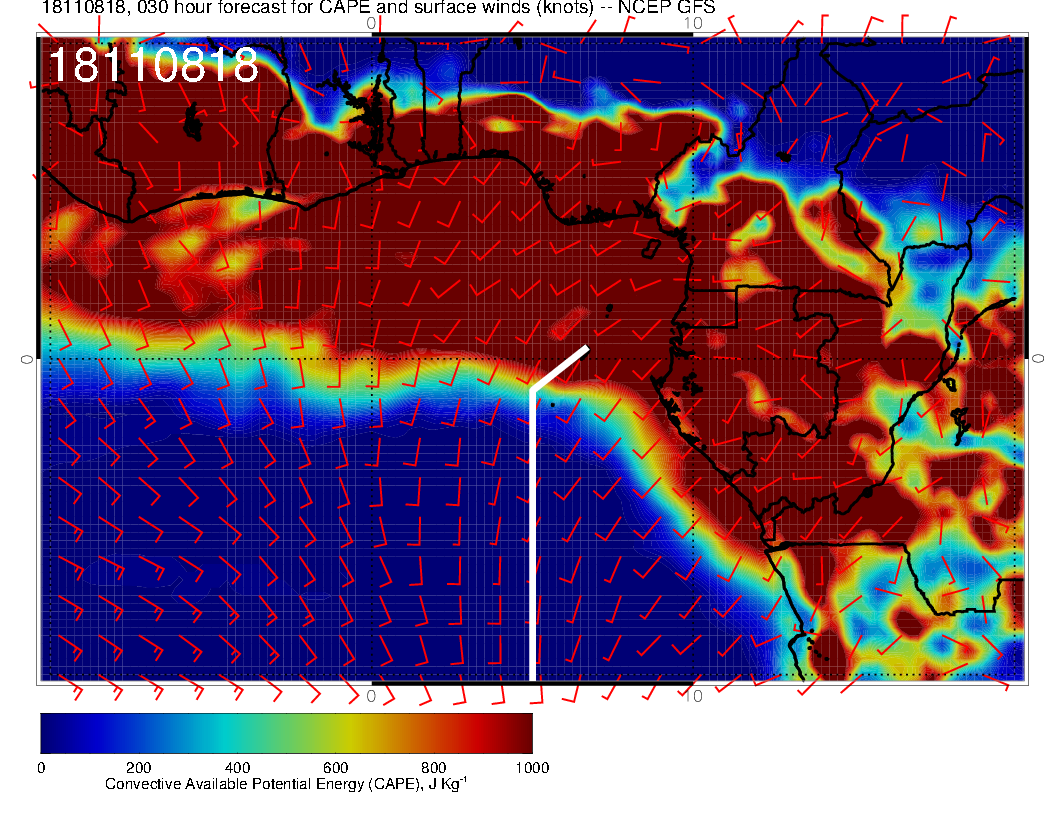Image resolution: width=1056 pixels, height=816 pixels.
Task: Click the longitude label 0 below the map
Action: [x=371, y=696]
